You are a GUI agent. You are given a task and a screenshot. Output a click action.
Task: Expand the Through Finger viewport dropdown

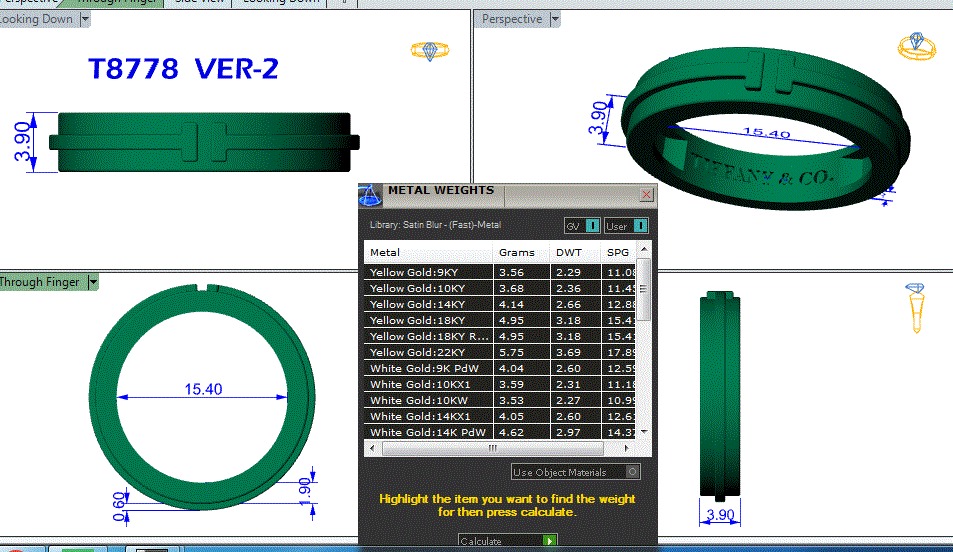point(94,283)
